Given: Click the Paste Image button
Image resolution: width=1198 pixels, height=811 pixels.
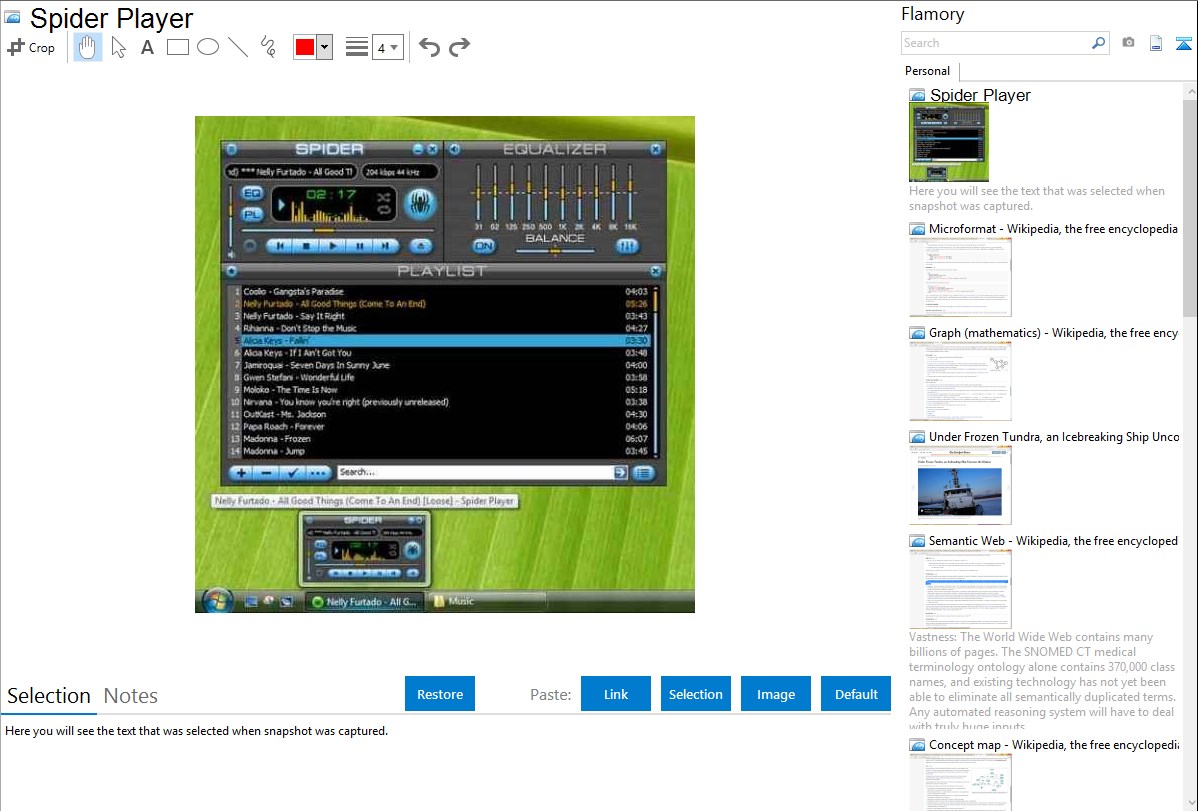Looking at the screenshot, I should tap(775, 694).
